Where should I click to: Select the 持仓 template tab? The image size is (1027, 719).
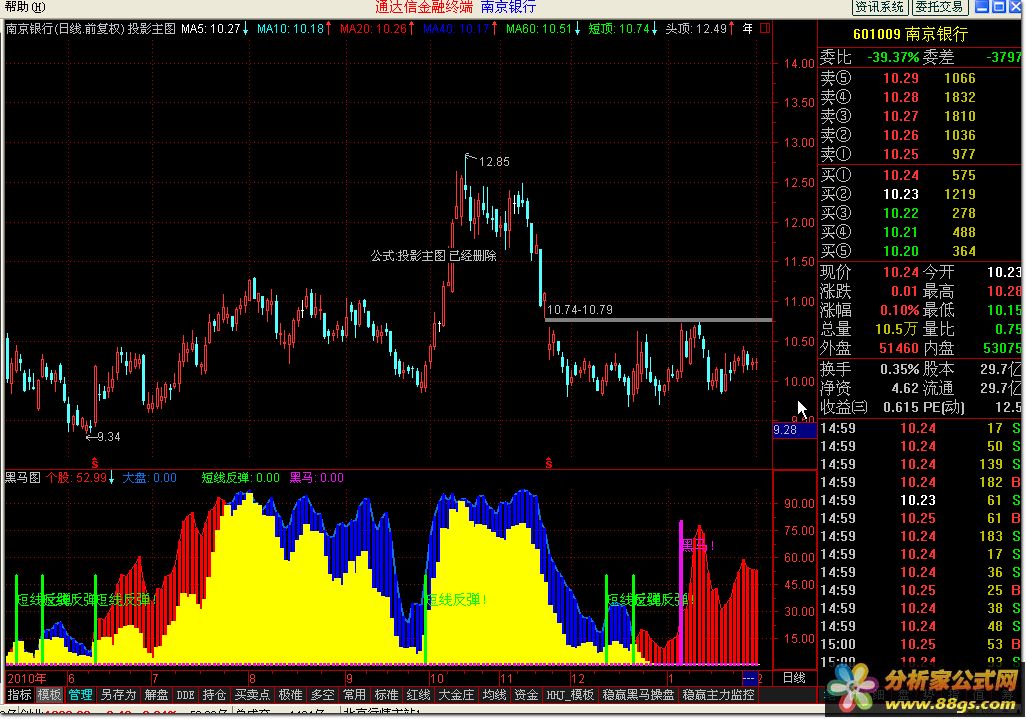(214, 695)
